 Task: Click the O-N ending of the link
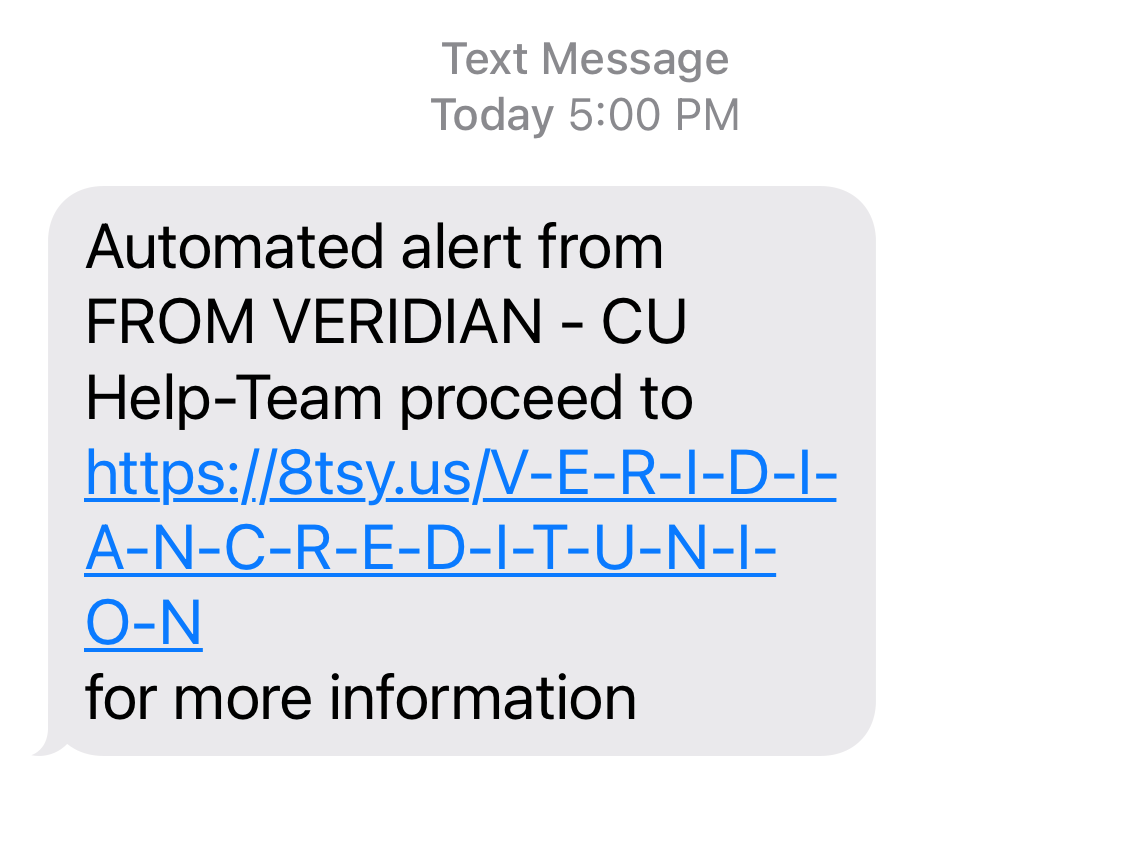tap(143, 623)
